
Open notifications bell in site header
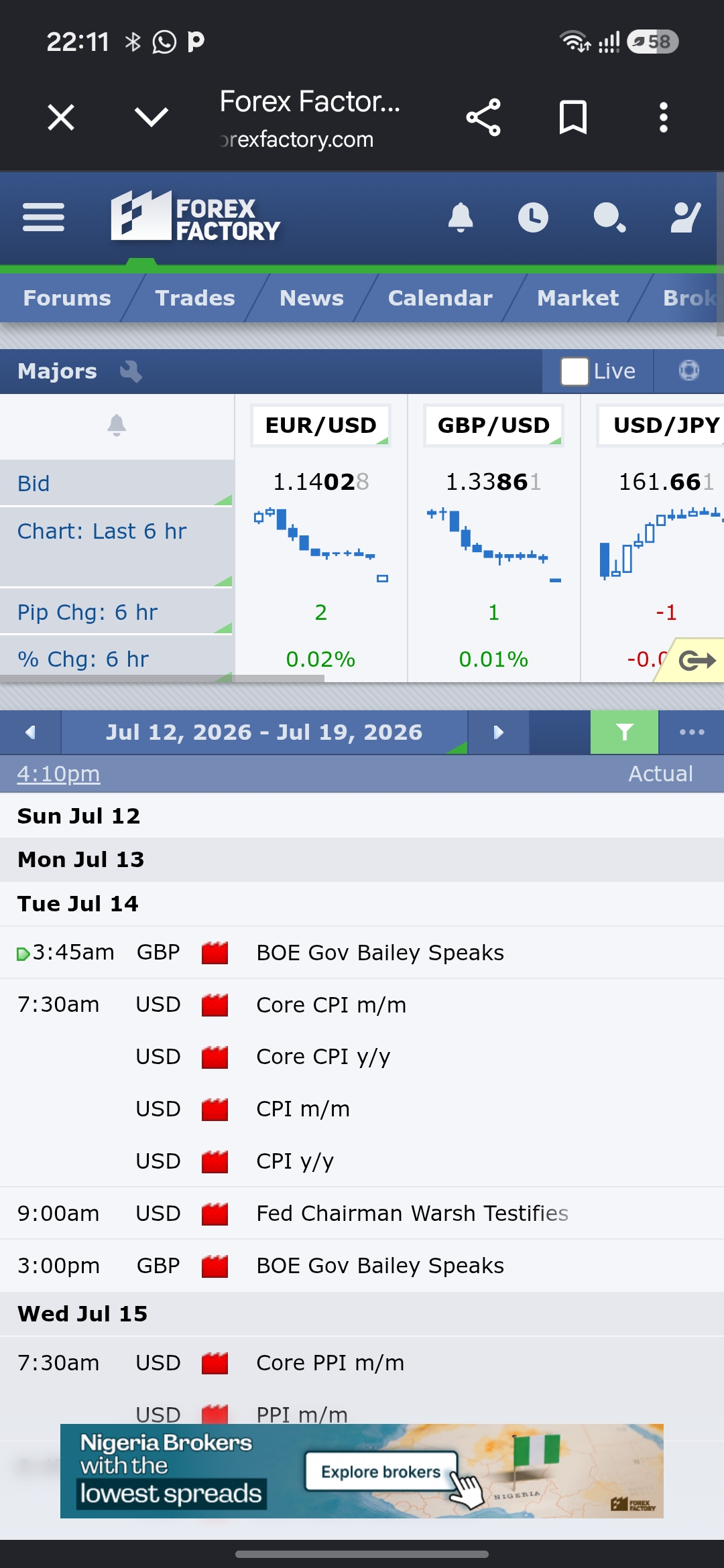[x=461, y=217]
